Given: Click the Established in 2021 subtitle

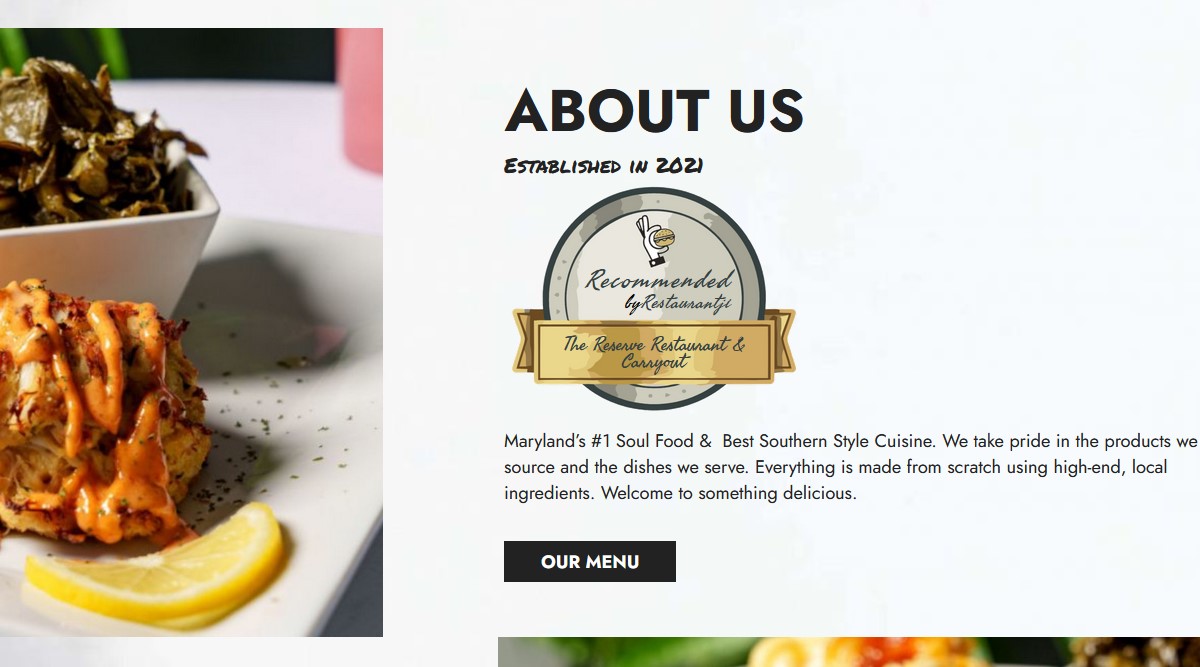Looking at the screenshot, I should [x=603, y=166].
